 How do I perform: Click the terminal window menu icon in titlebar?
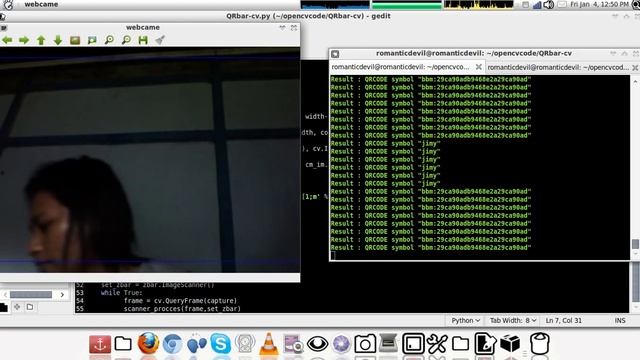[x=335, y=54]
